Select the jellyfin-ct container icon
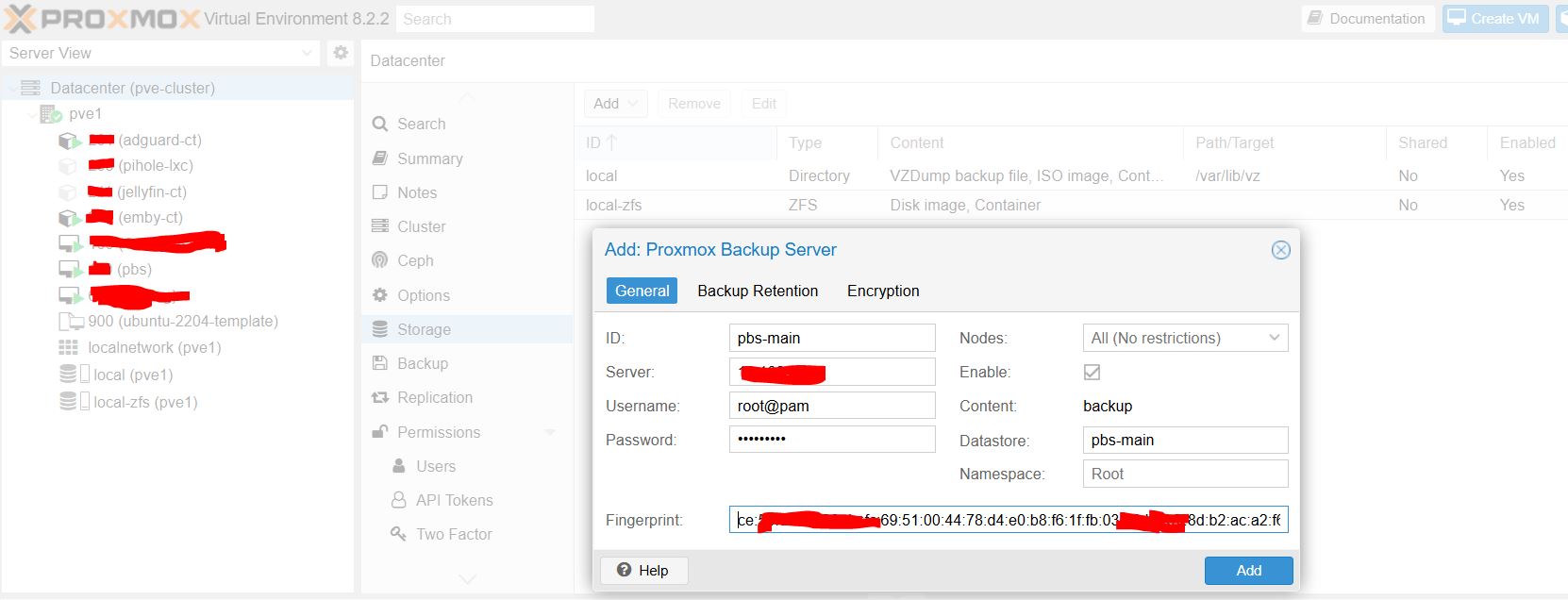 tap(68, 192)
